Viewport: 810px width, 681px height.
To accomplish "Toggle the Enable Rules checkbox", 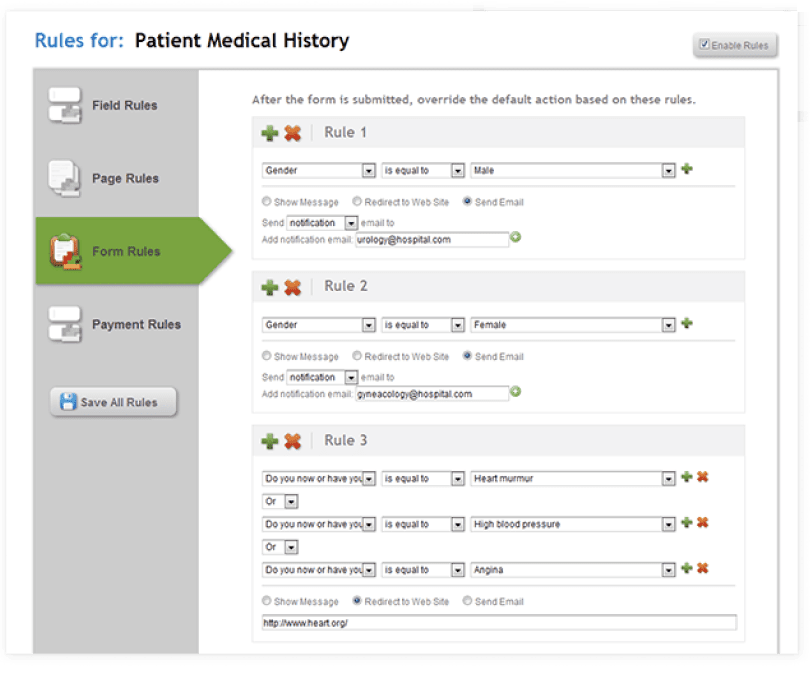I will (x=704, y=44).
